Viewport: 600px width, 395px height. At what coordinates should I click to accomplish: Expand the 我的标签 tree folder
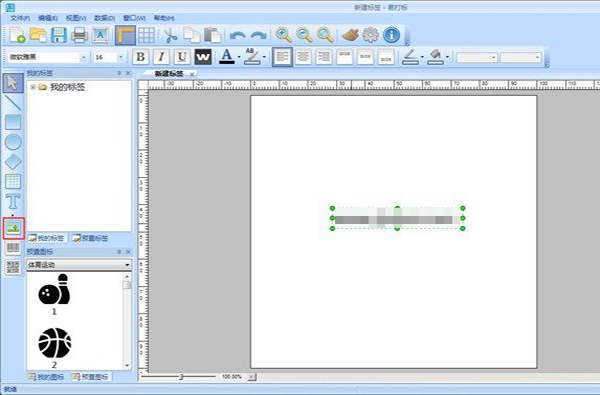point(33,87)
